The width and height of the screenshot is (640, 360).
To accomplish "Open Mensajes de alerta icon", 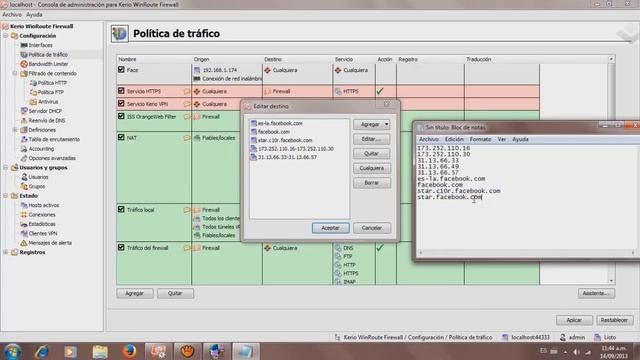I will pyautogui.click(x=24, y=242).
